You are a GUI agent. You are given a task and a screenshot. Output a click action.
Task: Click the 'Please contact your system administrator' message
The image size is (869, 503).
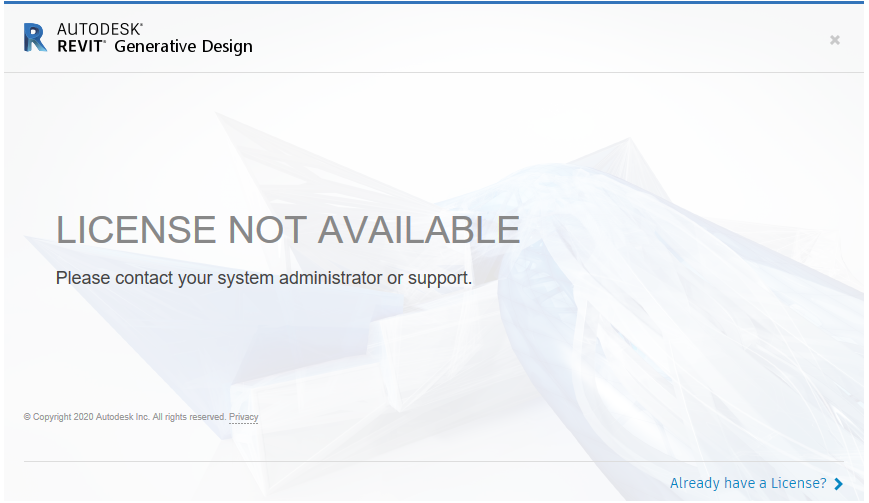(x=264, y=278)
